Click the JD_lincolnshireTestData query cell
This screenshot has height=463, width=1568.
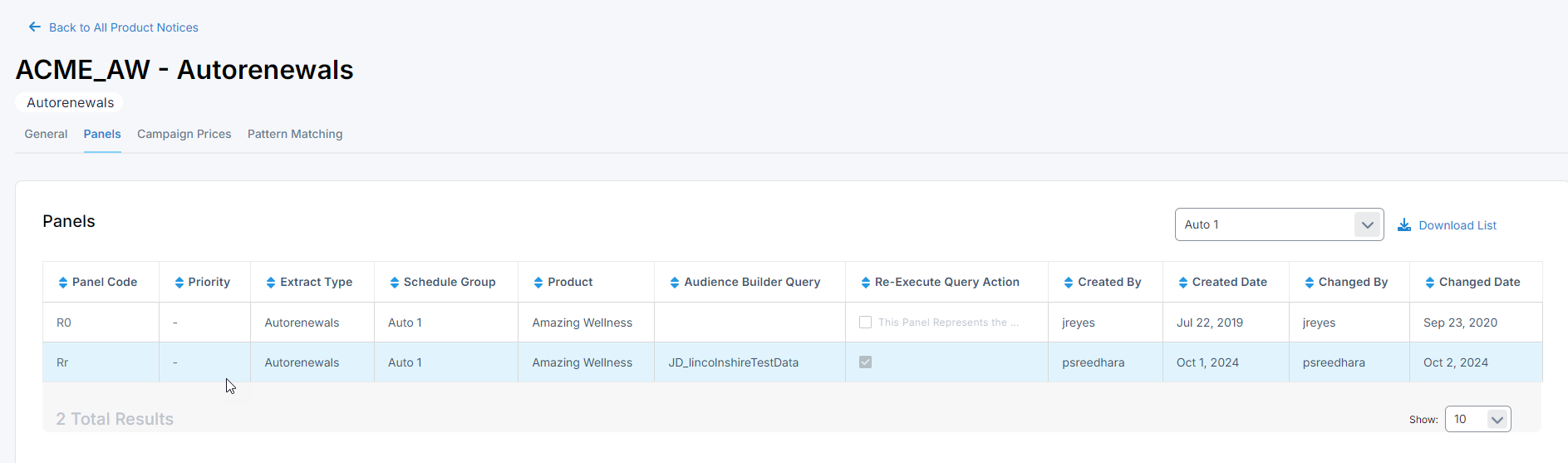[x=733, y=362]
